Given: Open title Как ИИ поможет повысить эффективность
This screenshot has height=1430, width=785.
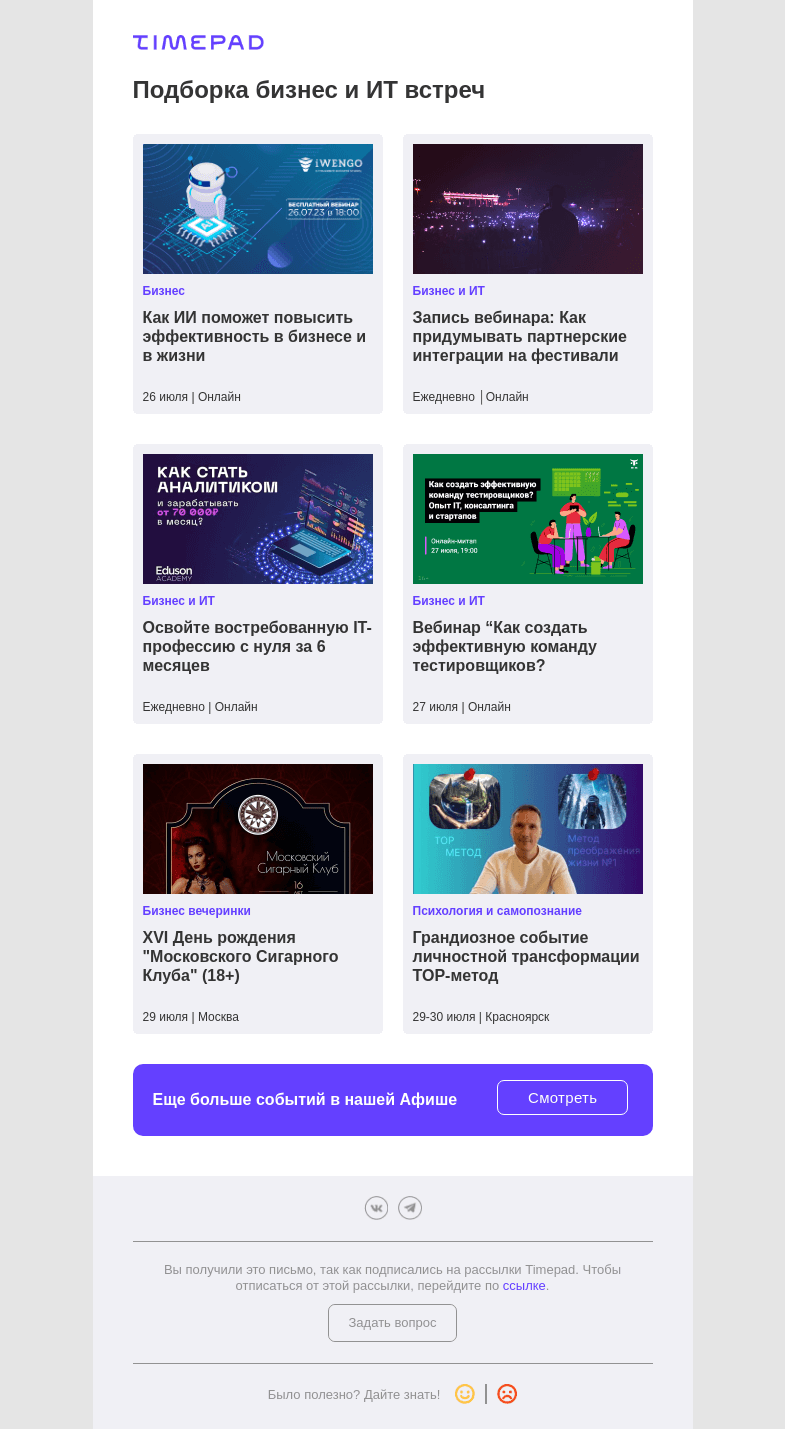Looking at the screenshot, I should (x=255, y=337).
